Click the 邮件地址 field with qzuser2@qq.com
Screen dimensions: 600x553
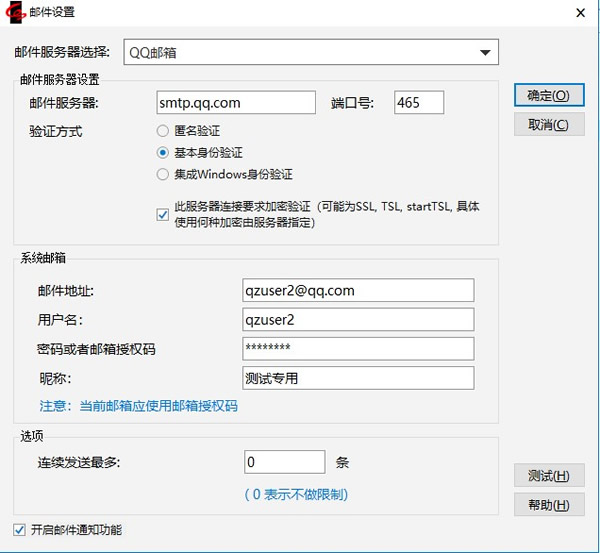[x=357, y=290]
